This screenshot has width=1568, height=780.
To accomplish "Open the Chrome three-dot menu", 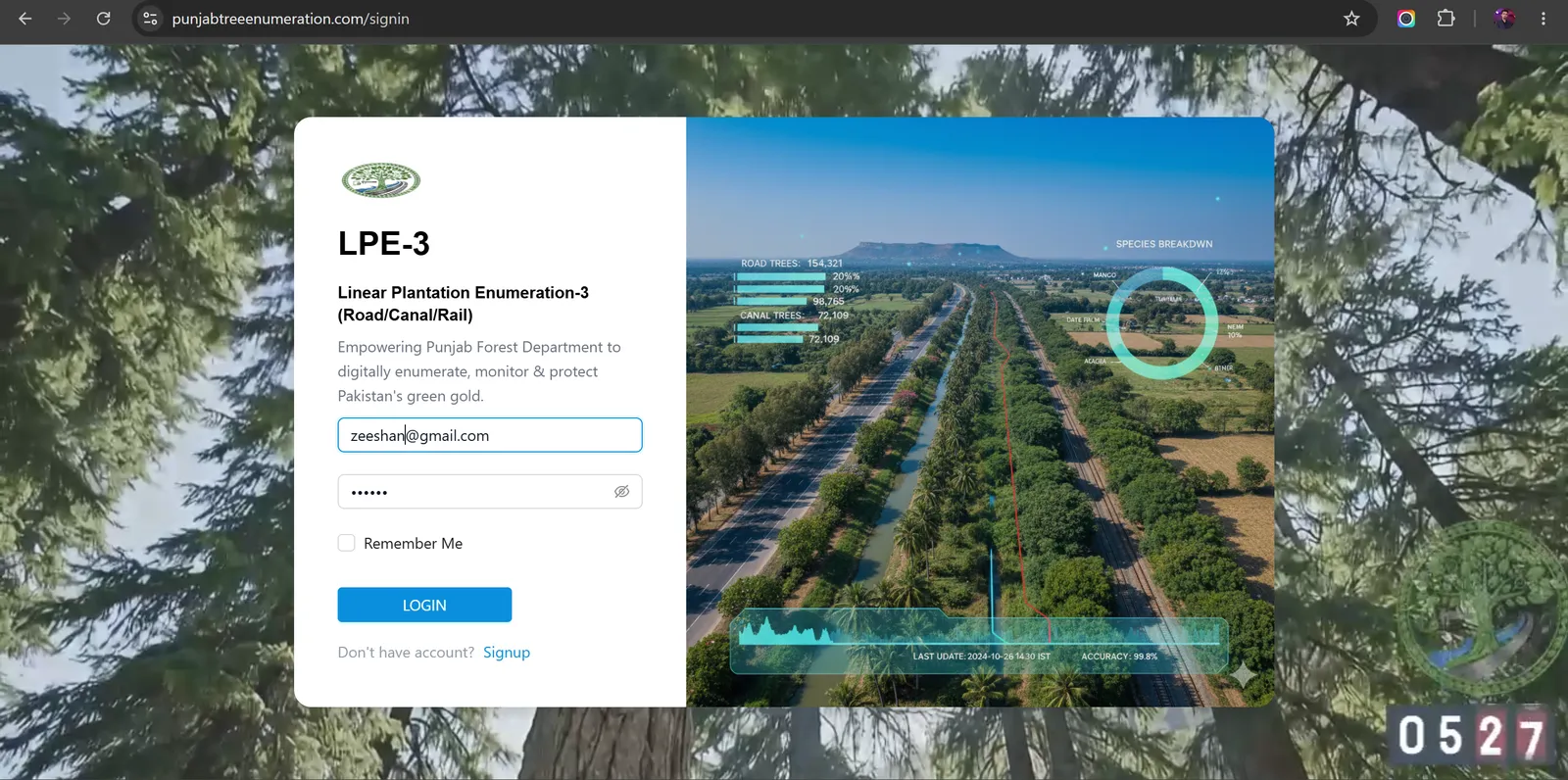I will tap(1543, 19).
